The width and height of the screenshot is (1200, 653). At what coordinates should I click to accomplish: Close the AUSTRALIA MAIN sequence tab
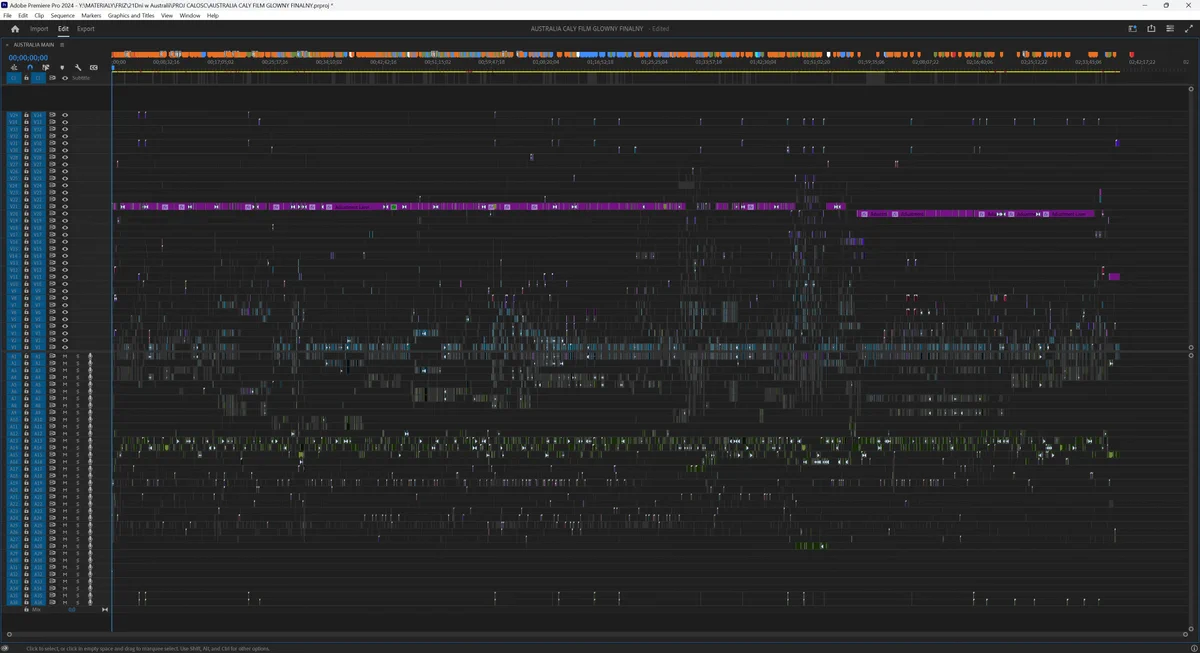click(7, 45)
